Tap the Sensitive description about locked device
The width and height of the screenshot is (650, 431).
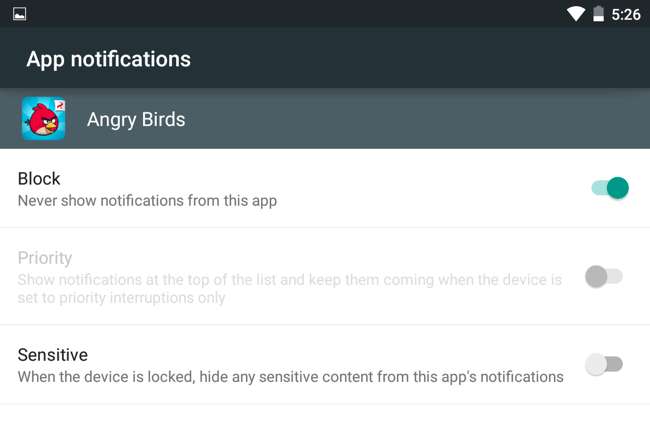point(290,376)
